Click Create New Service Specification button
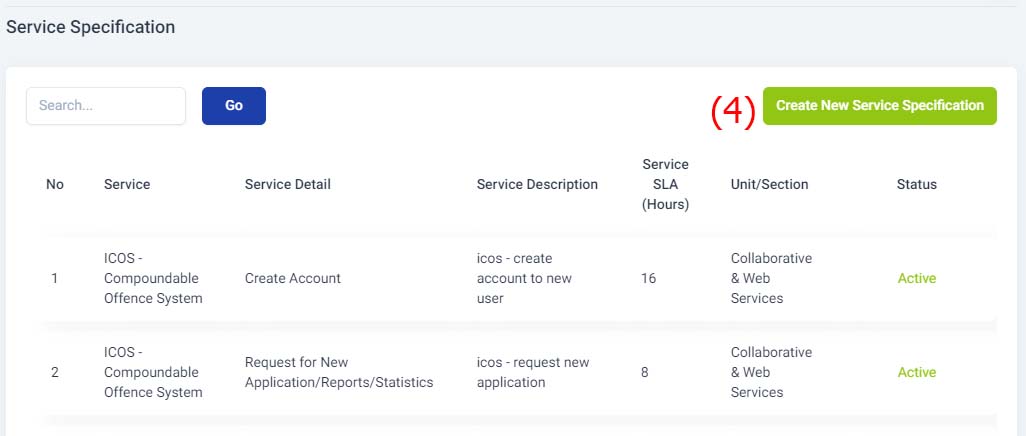The height and width of the screenshot is (436, 1026). 879,105
